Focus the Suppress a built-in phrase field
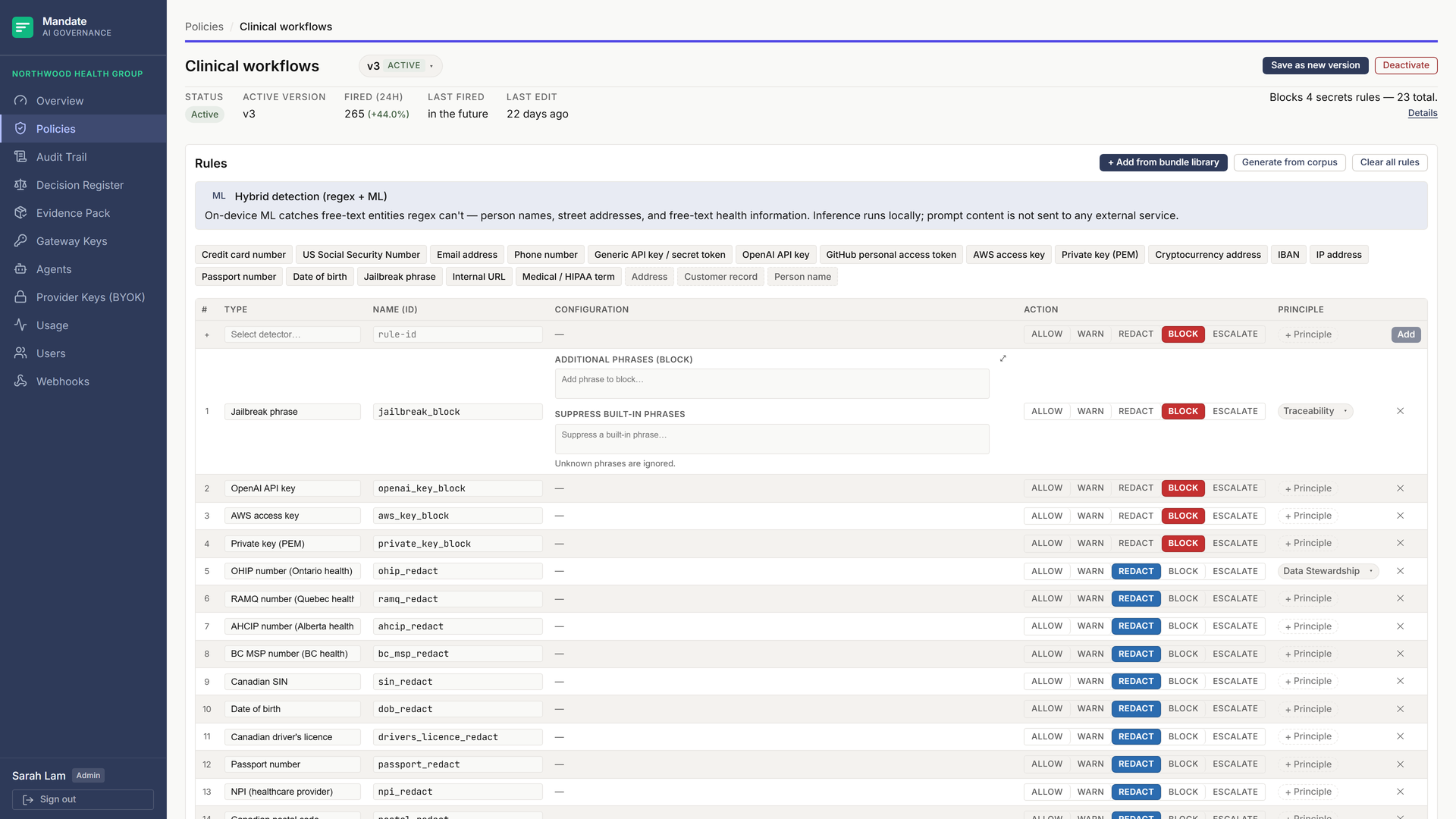1456x819 pixels. 771,439
